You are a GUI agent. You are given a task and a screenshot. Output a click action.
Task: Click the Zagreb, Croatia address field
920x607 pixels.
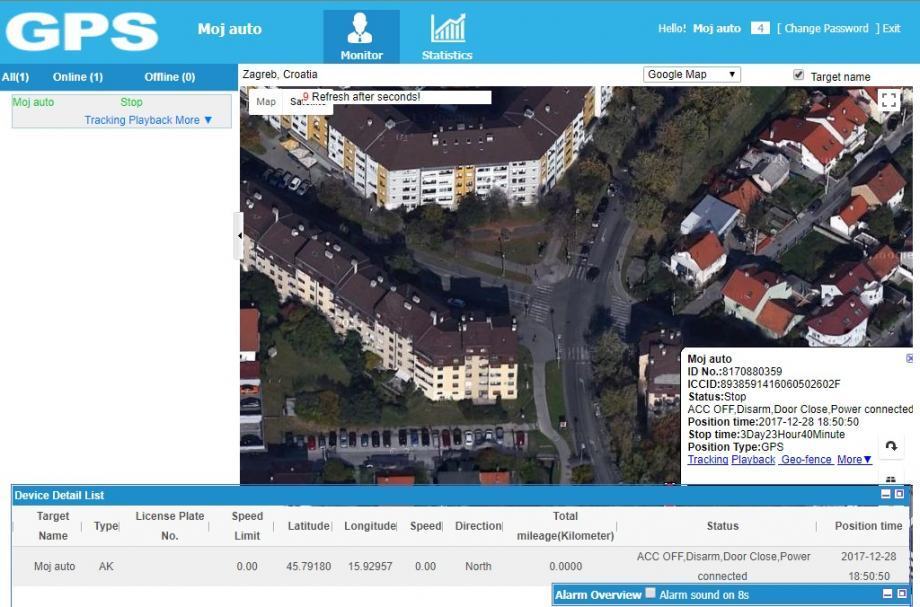pos(280,75)
